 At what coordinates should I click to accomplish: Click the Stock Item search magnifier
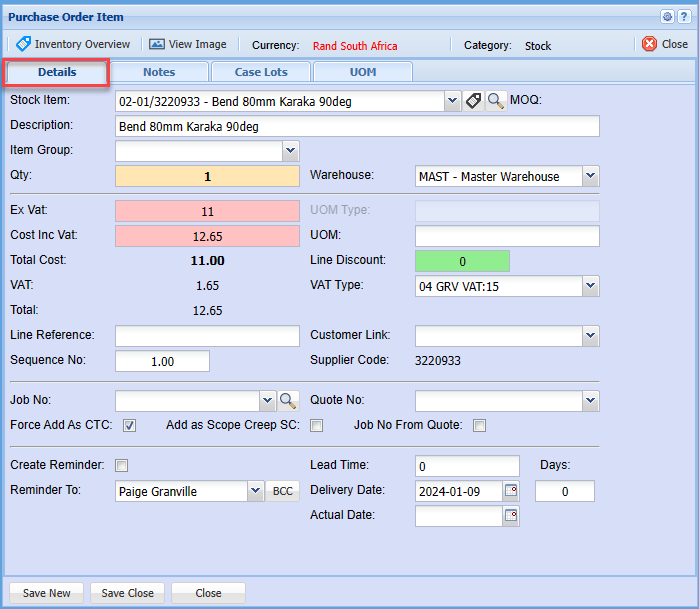[x=495, y=101]
